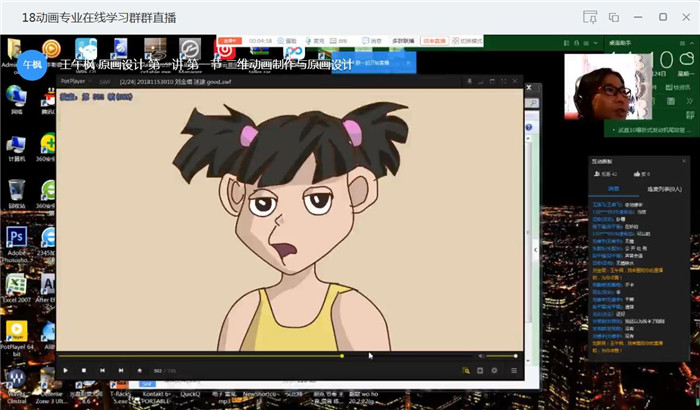Screen dimensions: 700x410
Task: Click 多群联播 button
Action: click(403, 41)
